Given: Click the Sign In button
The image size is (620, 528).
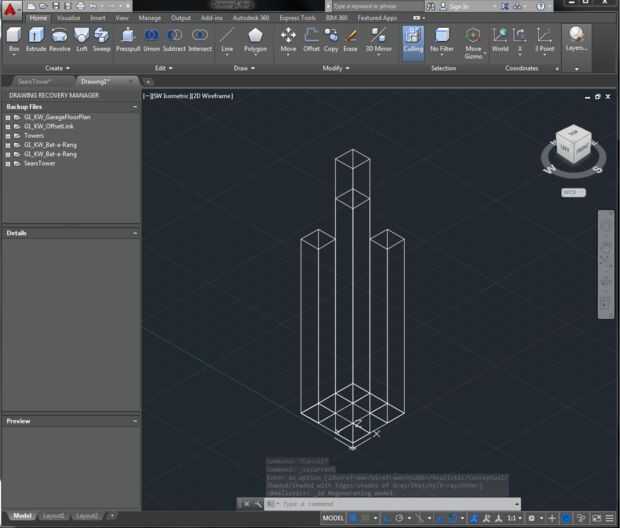Looking at the screenshot, I should (x=458, y=6).
